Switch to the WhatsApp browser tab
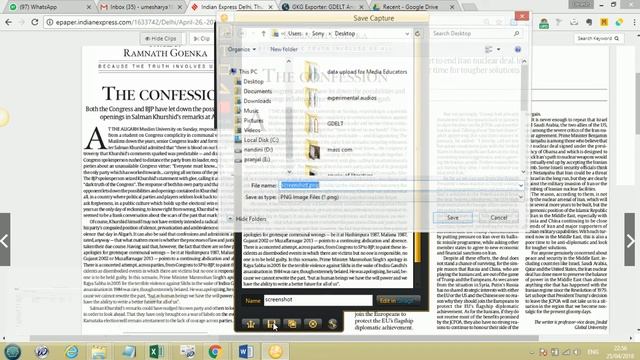 pyautogui.click(x=50, y=7)
